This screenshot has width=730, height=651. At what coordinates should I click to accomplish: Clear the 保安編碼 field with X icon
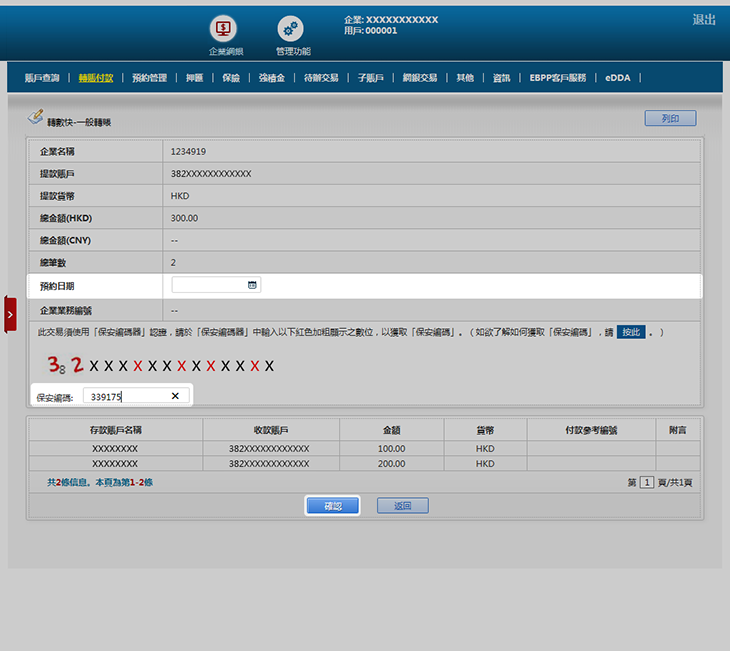click(175, 396)
